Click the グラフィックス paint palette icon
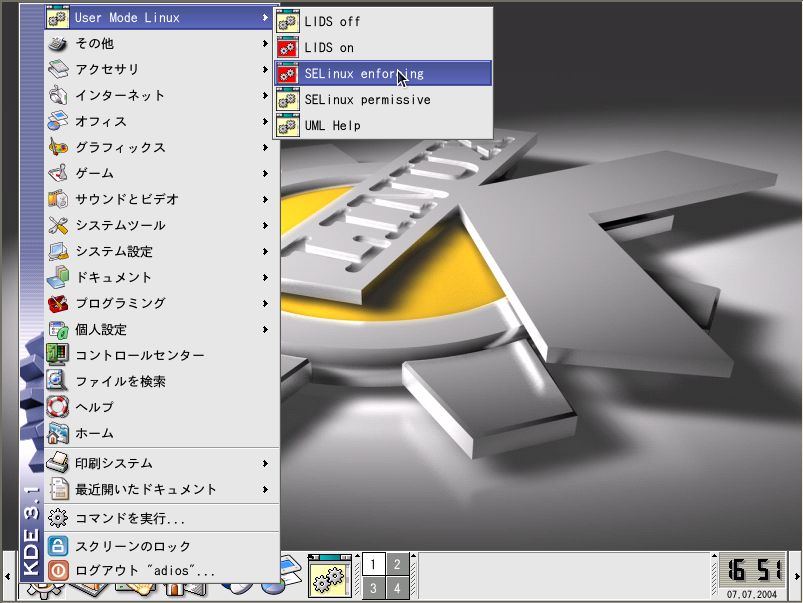 tap(57, 148)
